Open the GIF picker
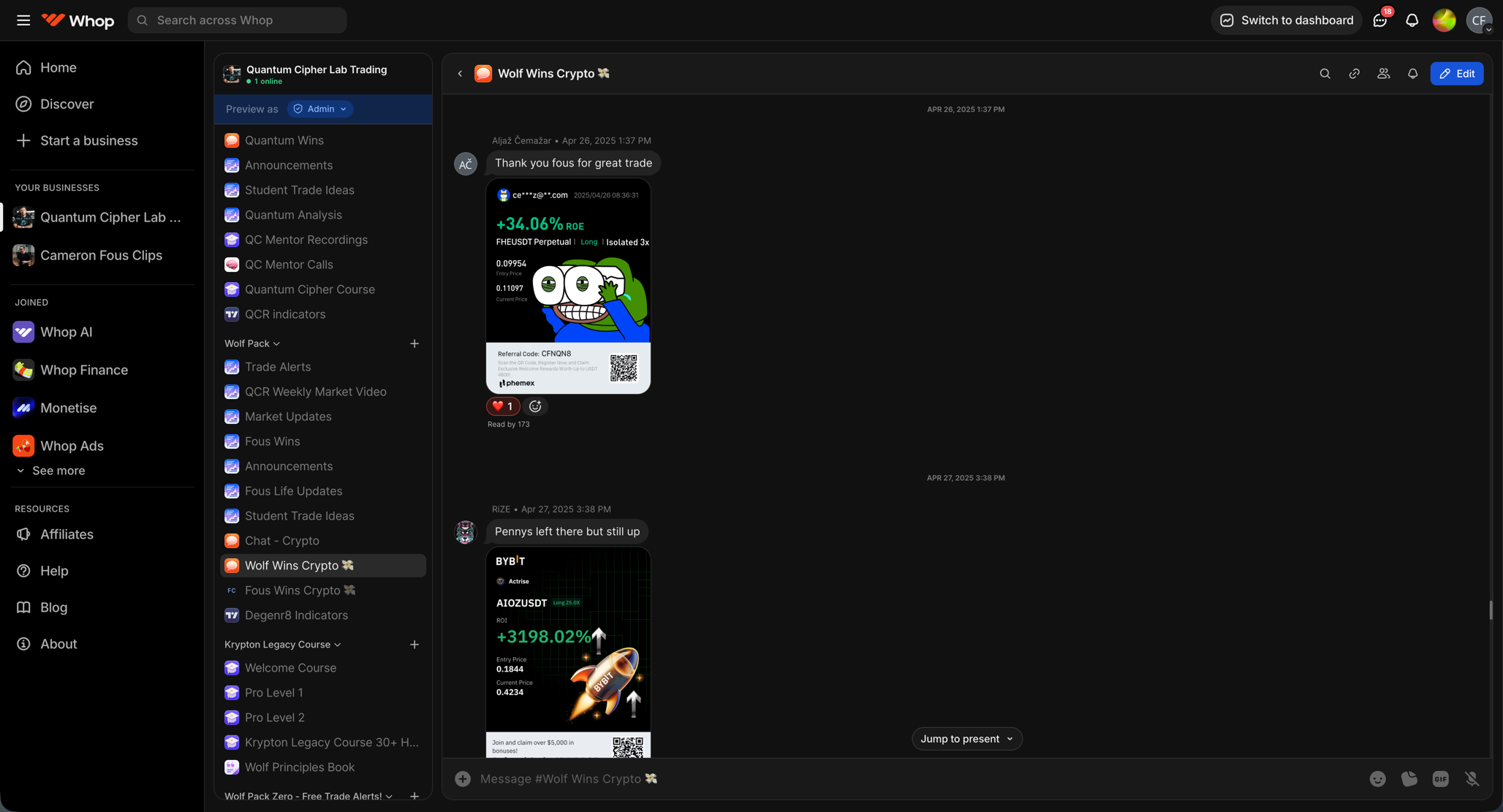 1440,780
